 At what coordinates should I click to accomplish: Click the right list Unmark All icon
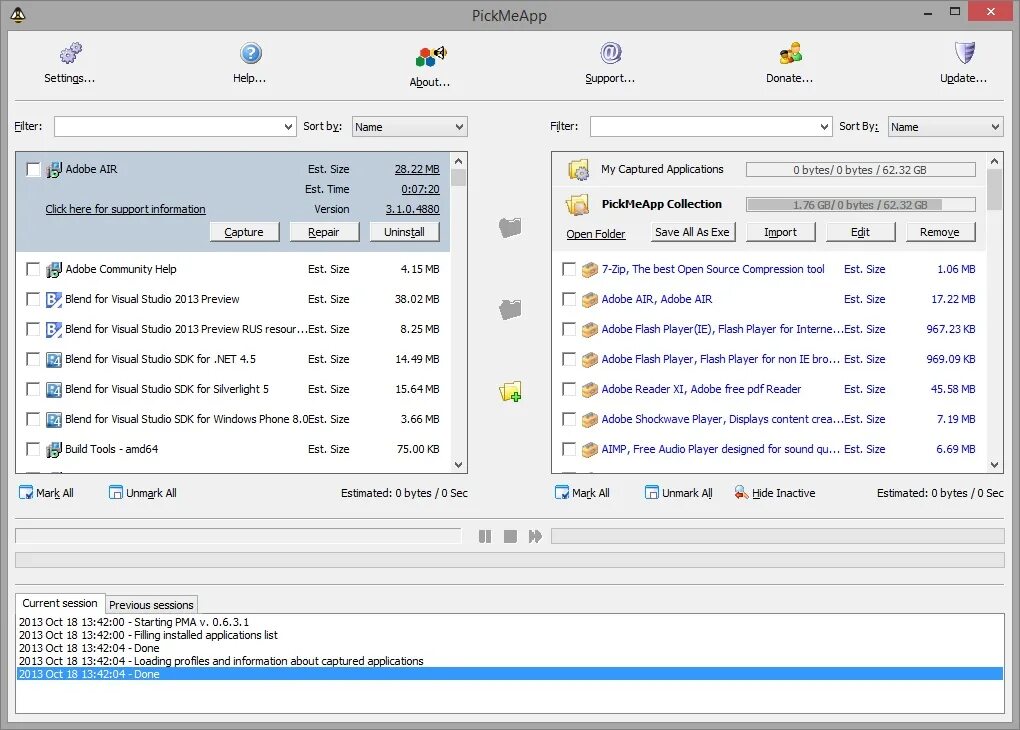(652, 493)
